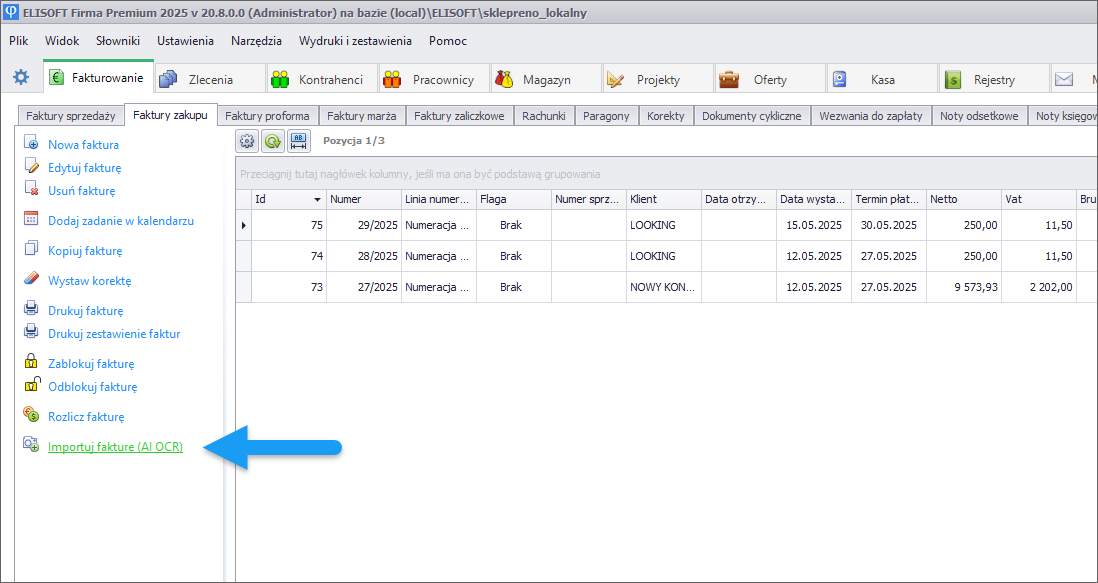Click Importuj fakturę (AI OCR) link

point(115,447)
